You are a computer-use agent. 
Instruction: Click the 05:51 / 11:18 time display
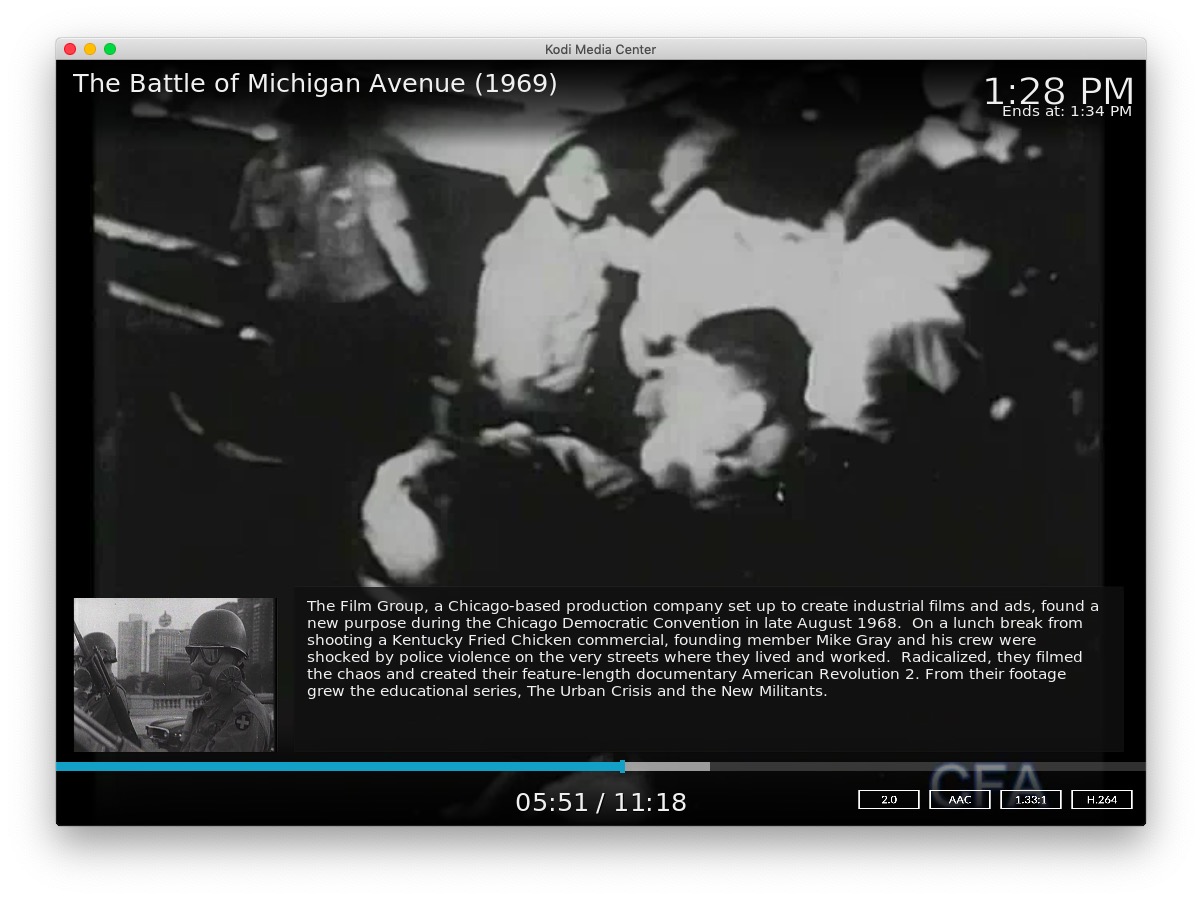coord(600,802)
